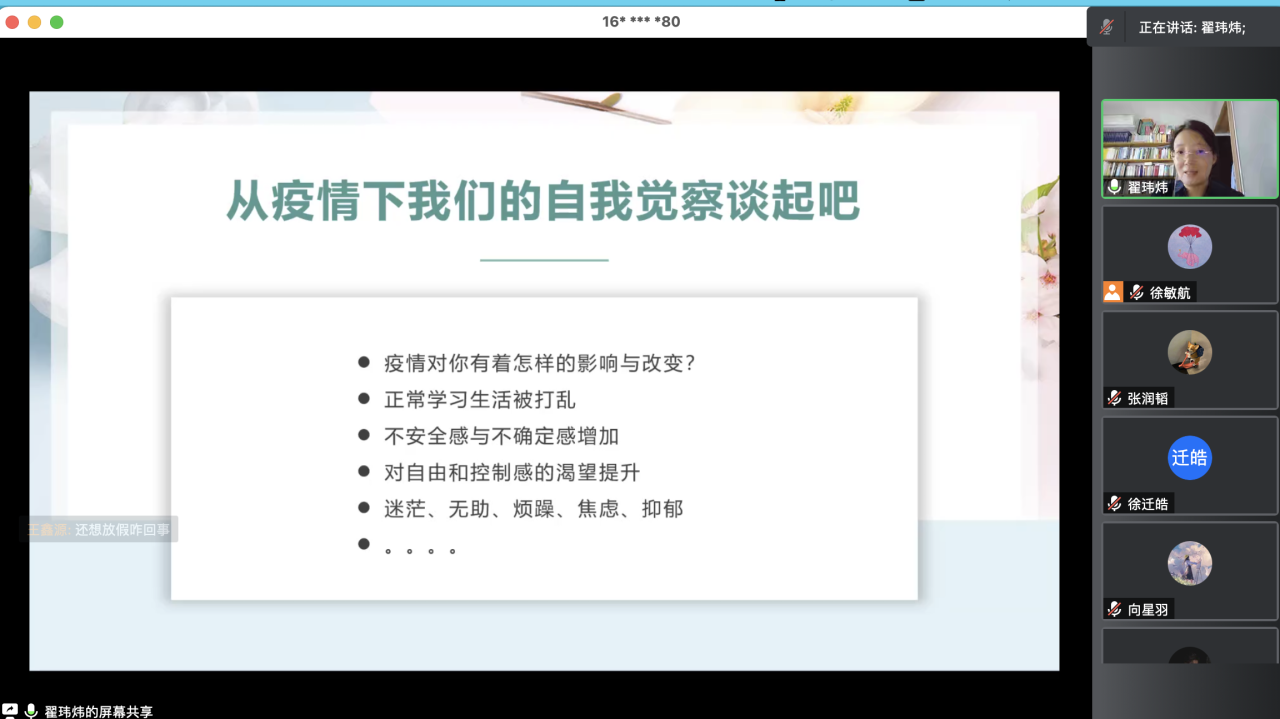The image size is (1280, 719).
Task: Click the blue 迁皓 avatar circle
Action: pyautogui.click(x=1189, y=458)
